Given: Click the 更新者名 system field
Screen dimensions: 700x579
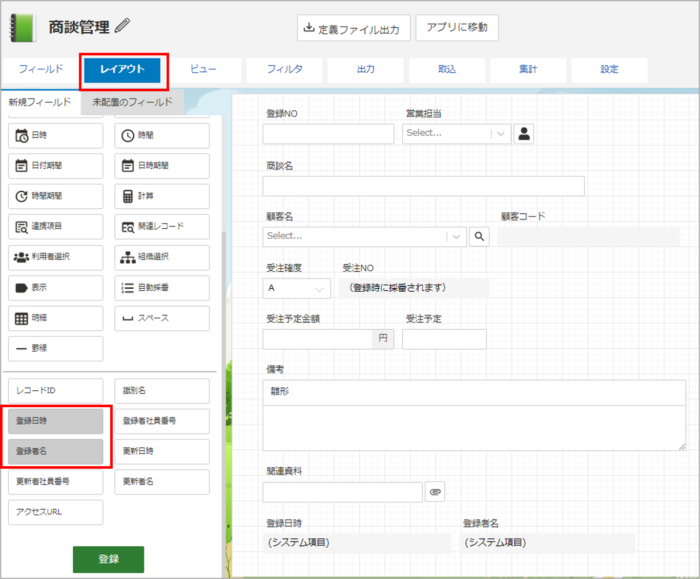Looking at the screenshot, I should [162, 482].
